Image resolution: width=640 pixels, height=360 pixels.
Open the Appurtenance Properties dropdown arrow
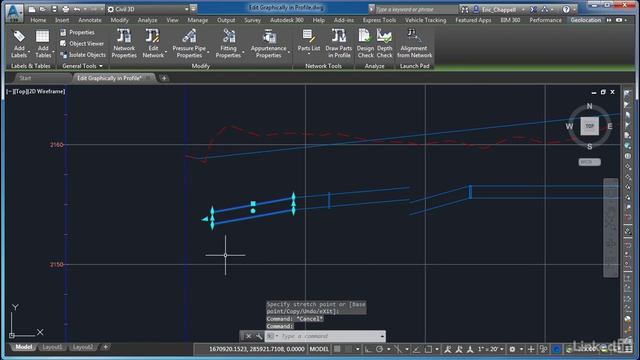pos(289,52)
